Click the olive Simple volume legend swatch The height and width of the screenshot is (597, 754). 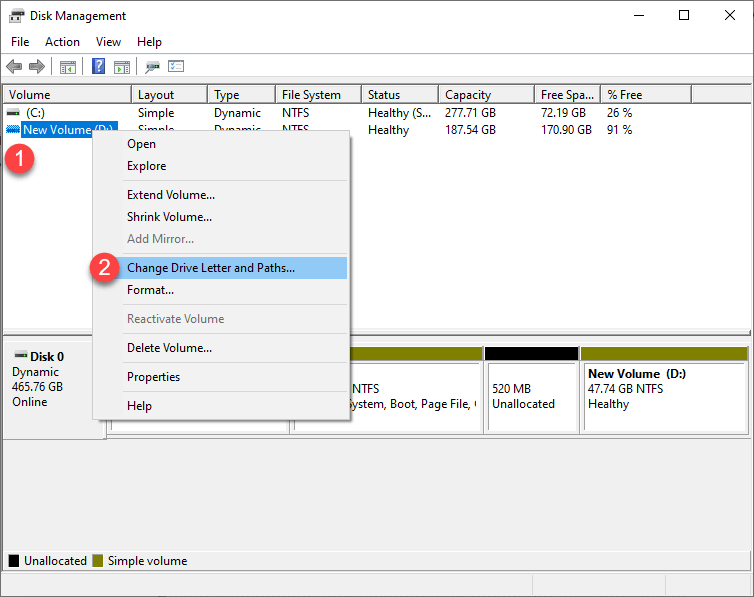point(98,560)
